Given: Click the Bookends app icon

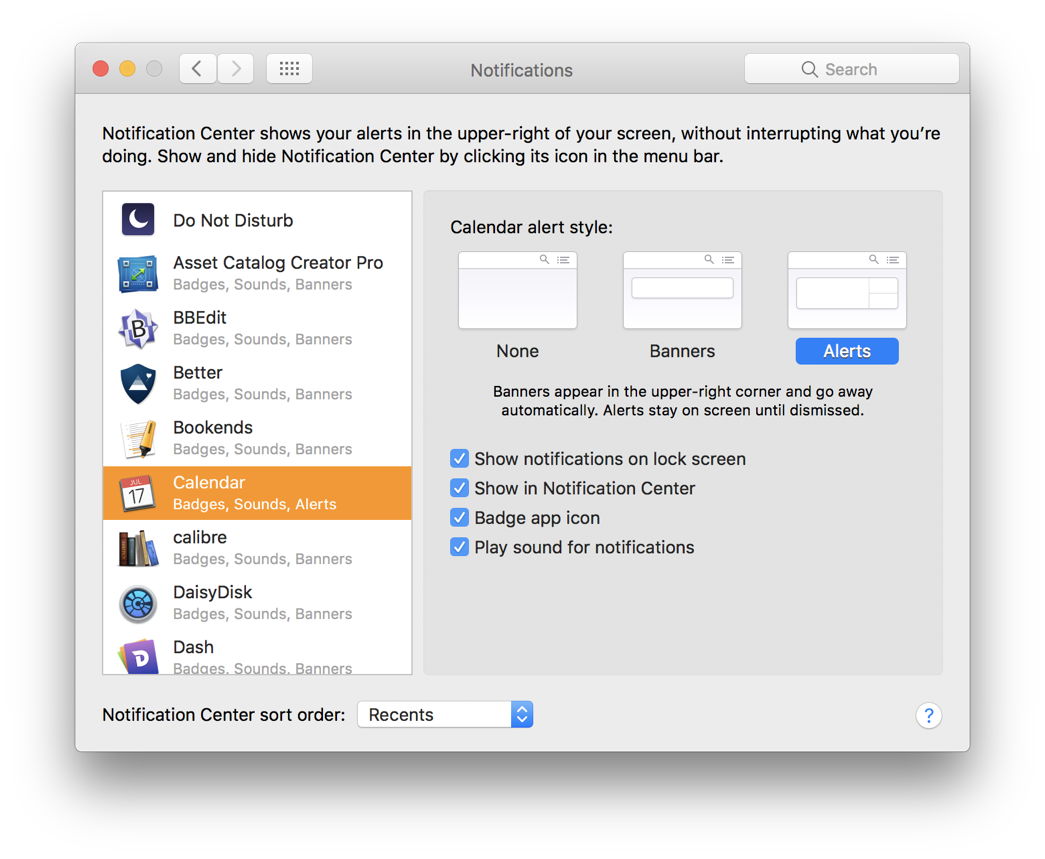Looking at the screenshot, I should pos(137,437).
